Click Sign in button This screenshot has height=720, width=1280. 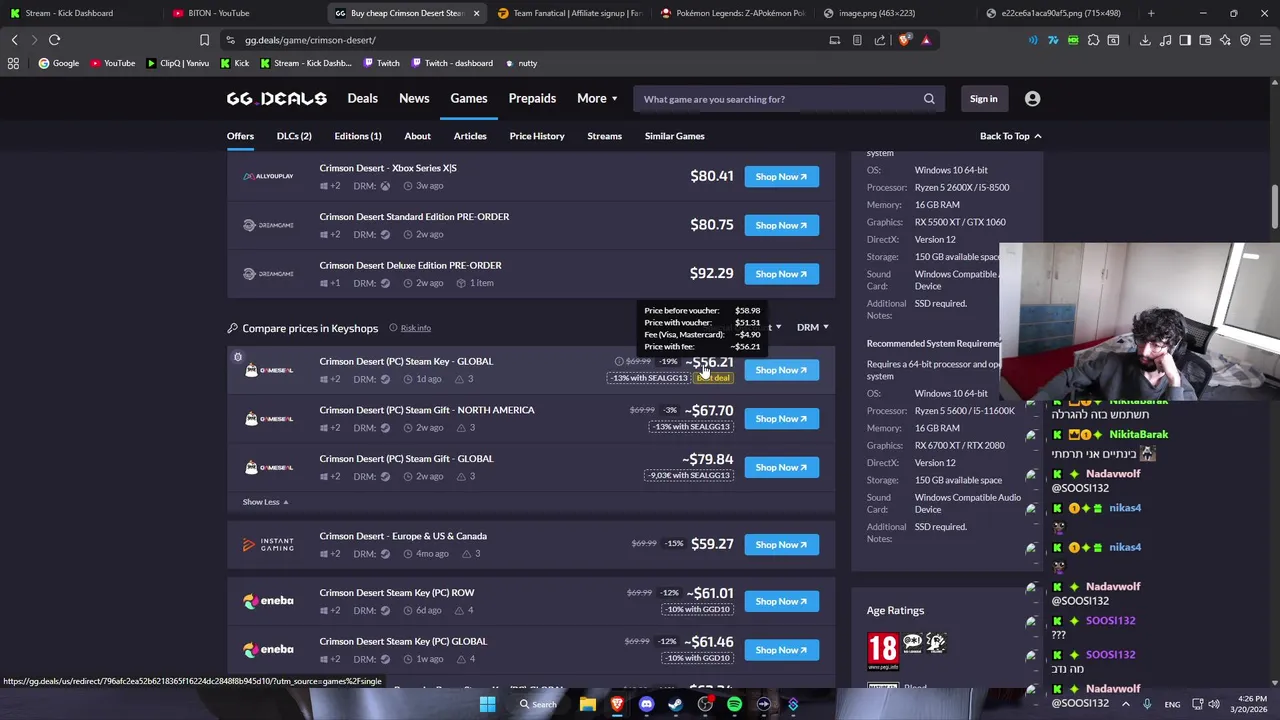[x=984, y=99]
